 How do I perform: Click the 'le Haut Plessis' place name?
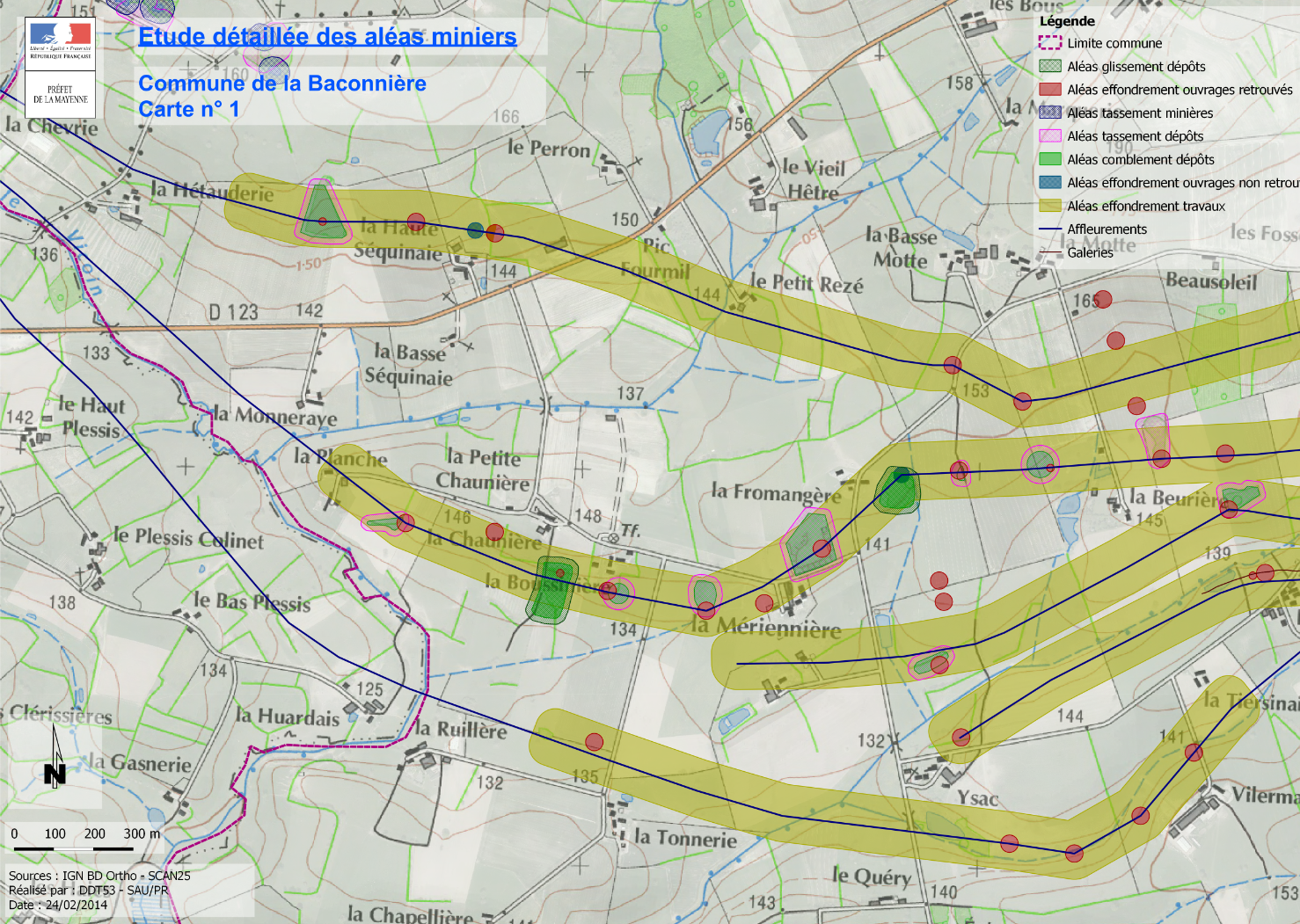[x=91, y=417]
